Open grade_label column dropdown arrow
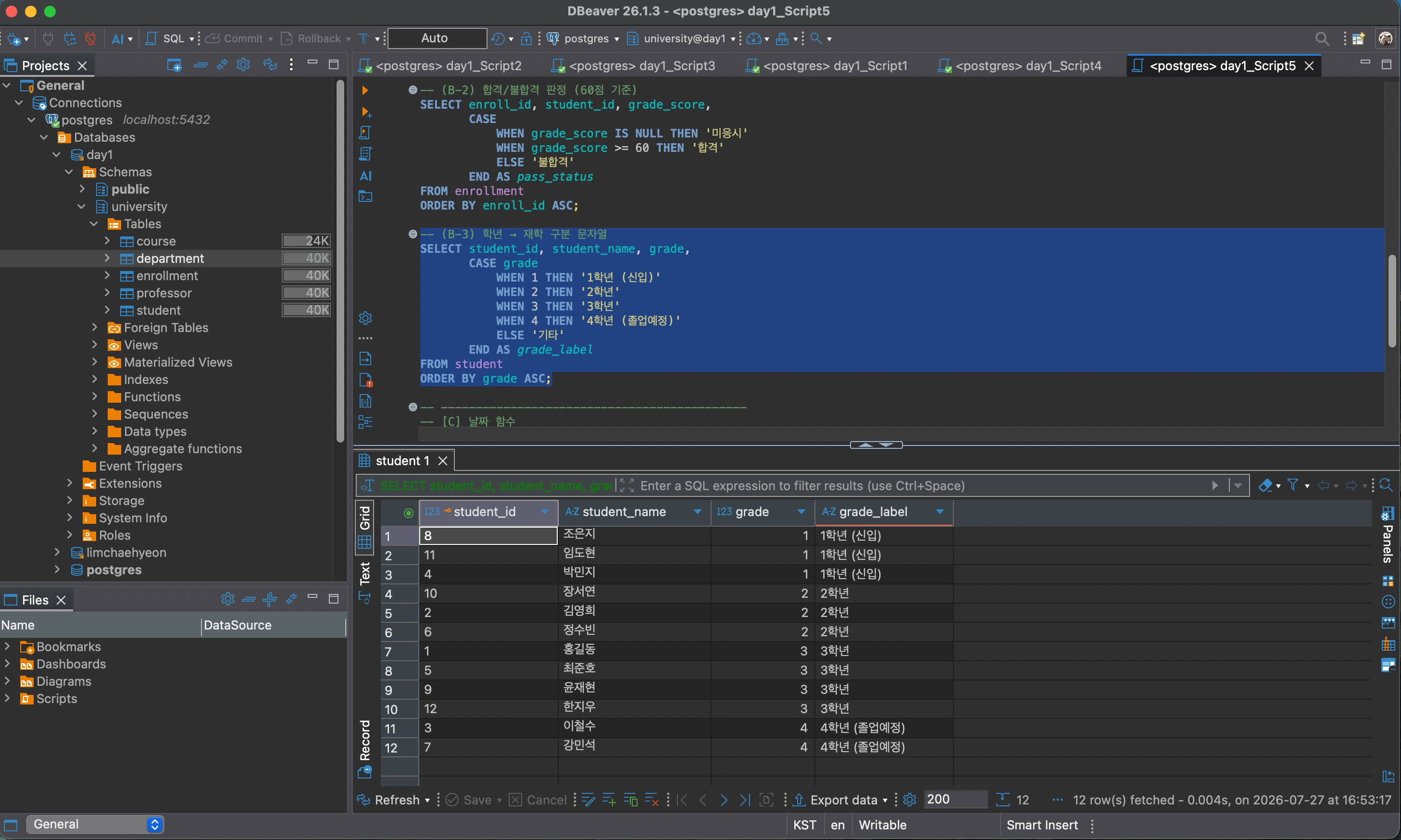The height and width of the screenshot is (840, 1401). (940, 512)
